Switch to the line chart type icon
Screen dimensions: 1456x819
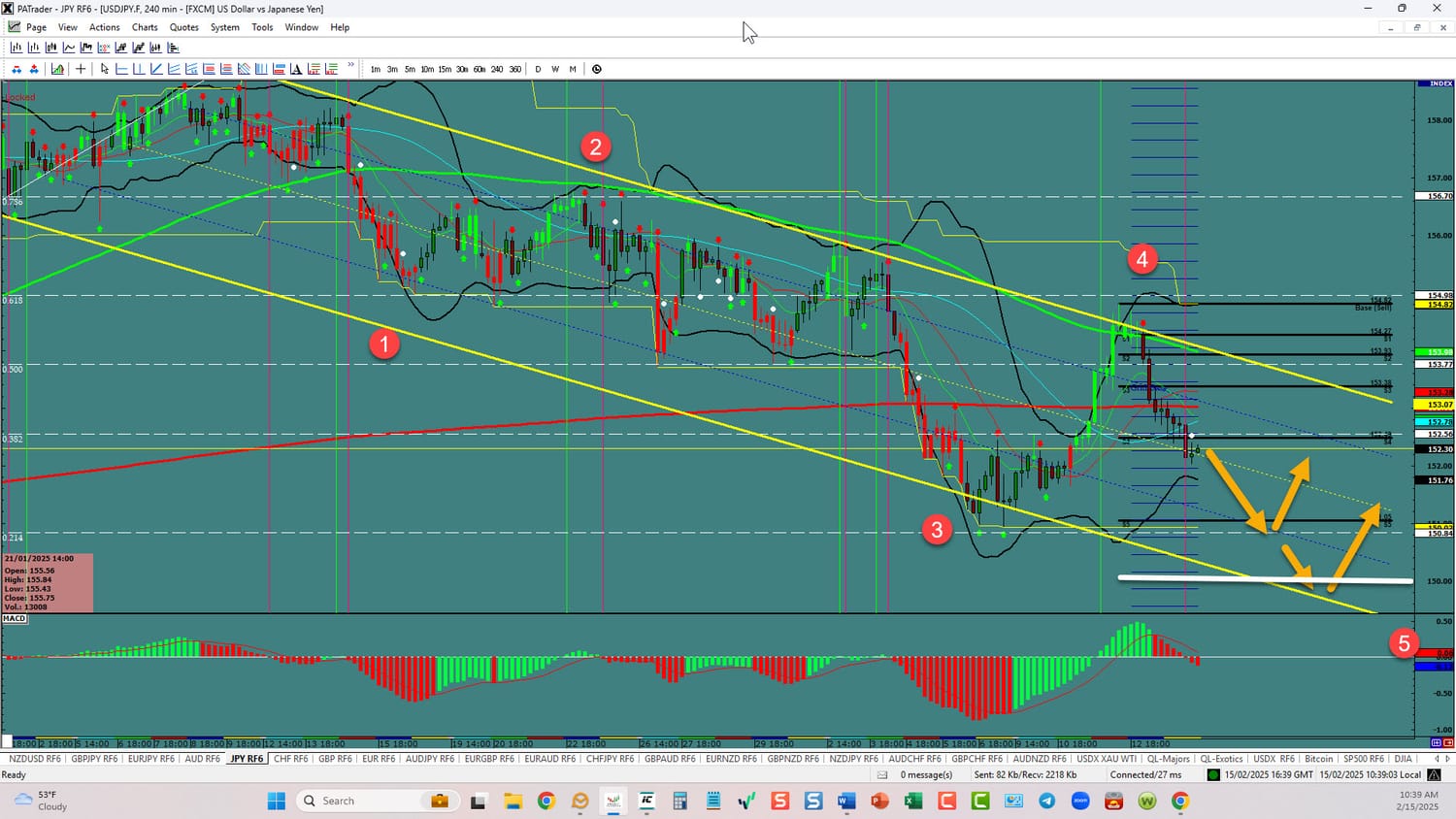(69, 48)
